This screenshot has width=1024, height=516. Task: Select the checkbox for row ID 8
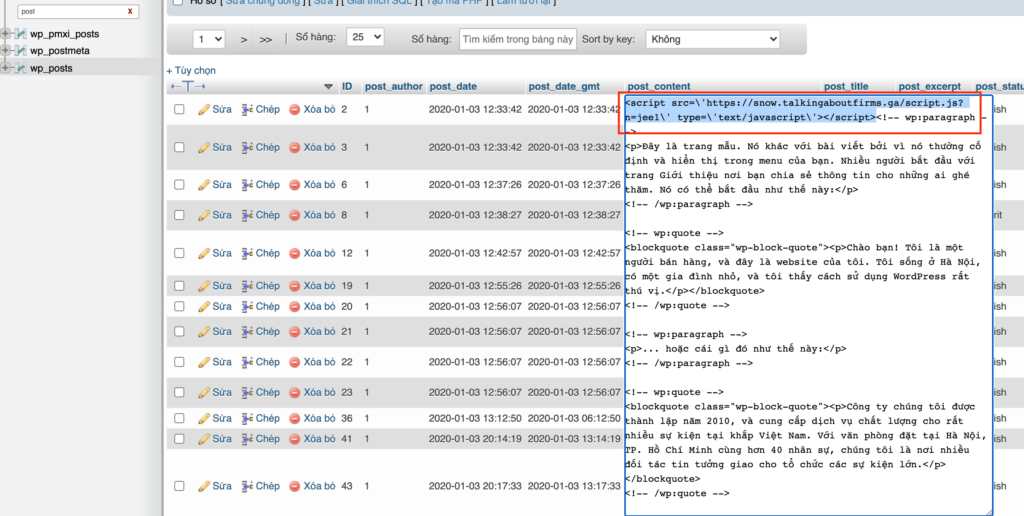point(180,215)
